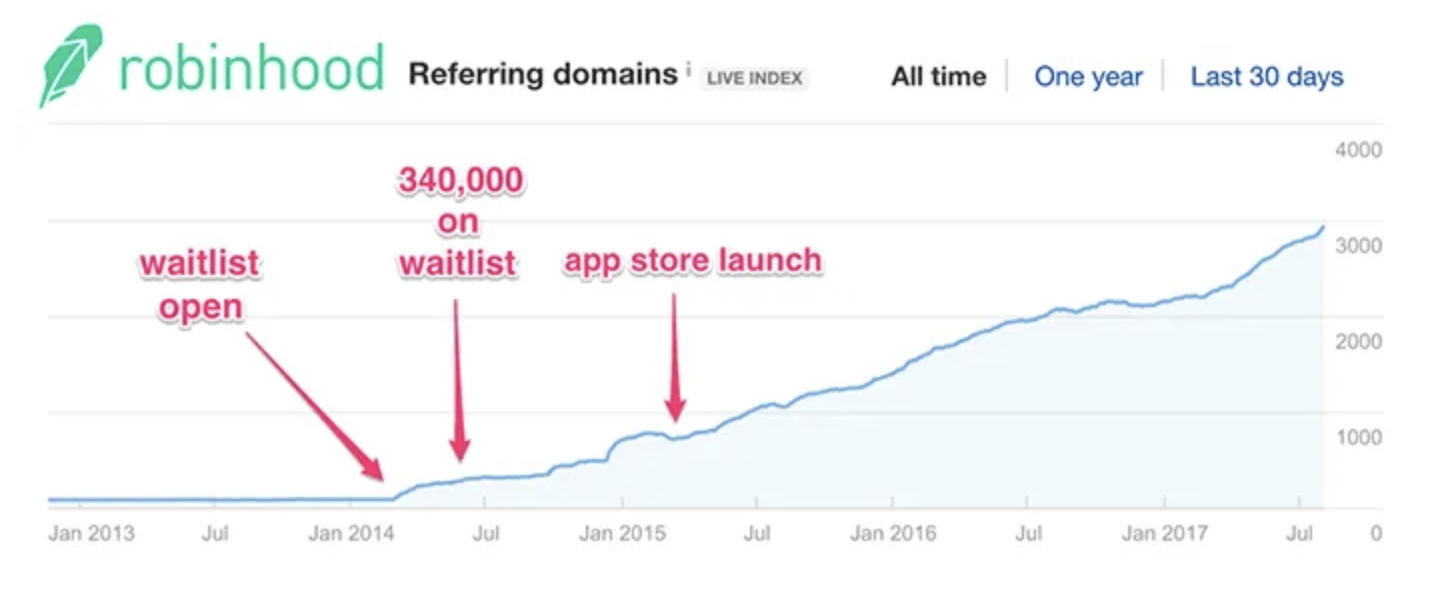Screen dimensions: 1452x592
Task: Click the Jan 2017 axis label
Action: (1166, 533)
